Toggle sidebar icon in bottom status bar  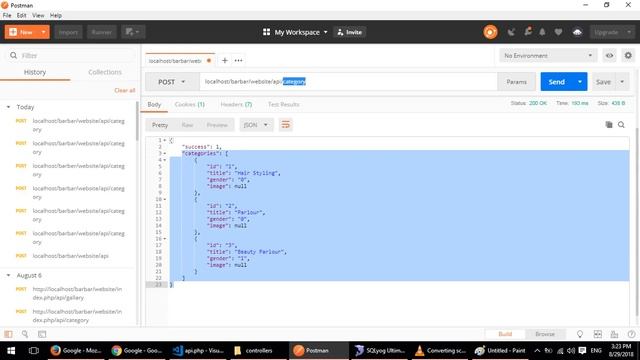tap(8, 334)
